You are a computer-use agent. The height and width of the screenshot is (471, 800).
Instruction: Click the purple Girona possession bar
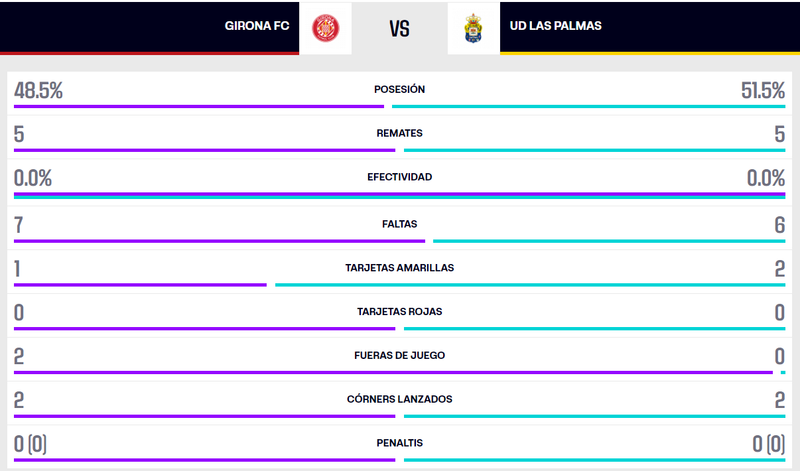(x=198, y=106)
